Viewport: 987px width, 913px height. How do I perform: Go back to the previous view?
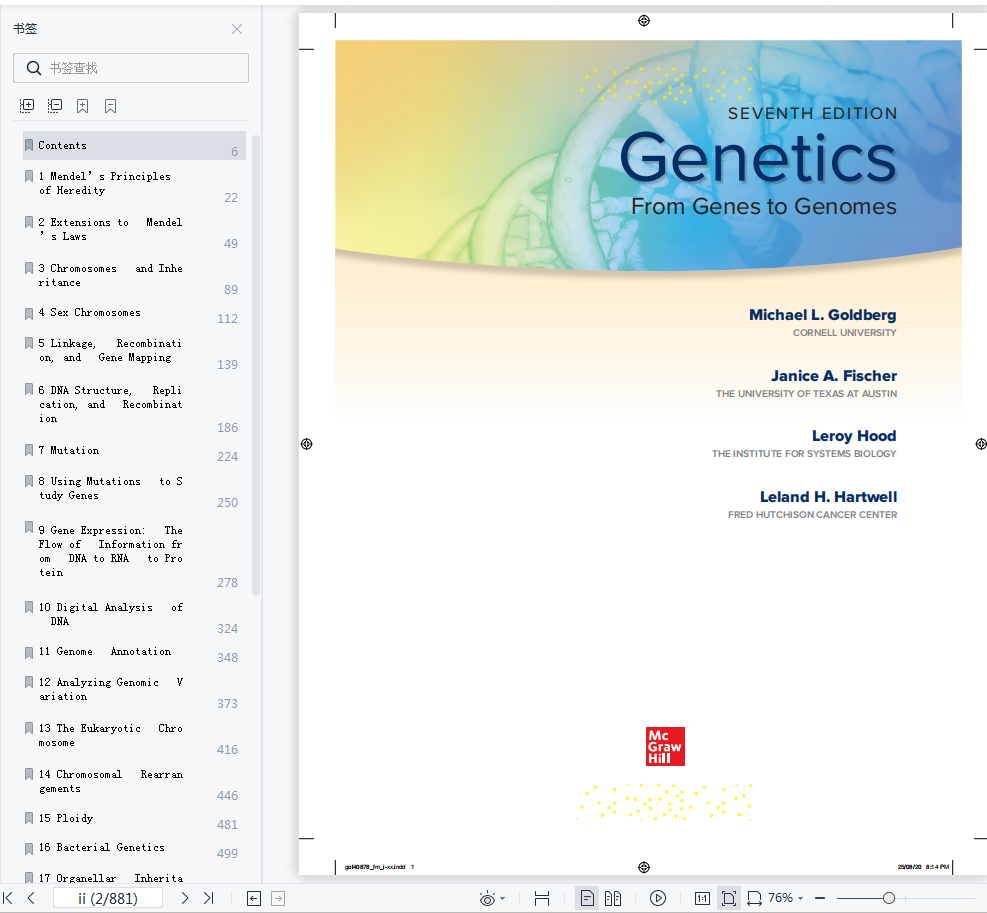[x=254, y=899]
